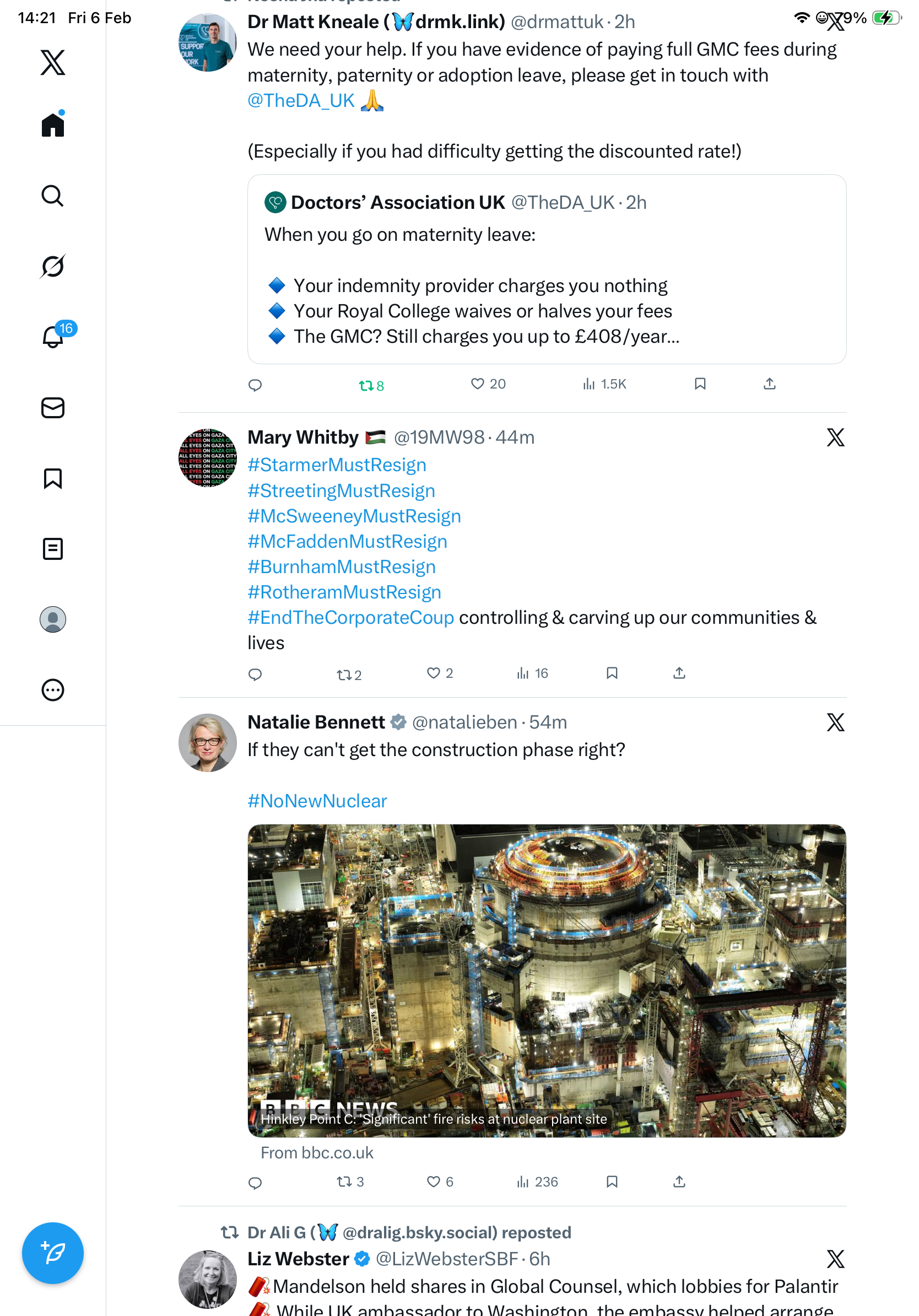Like Dr Matt Kneale's post

(477, 384)
